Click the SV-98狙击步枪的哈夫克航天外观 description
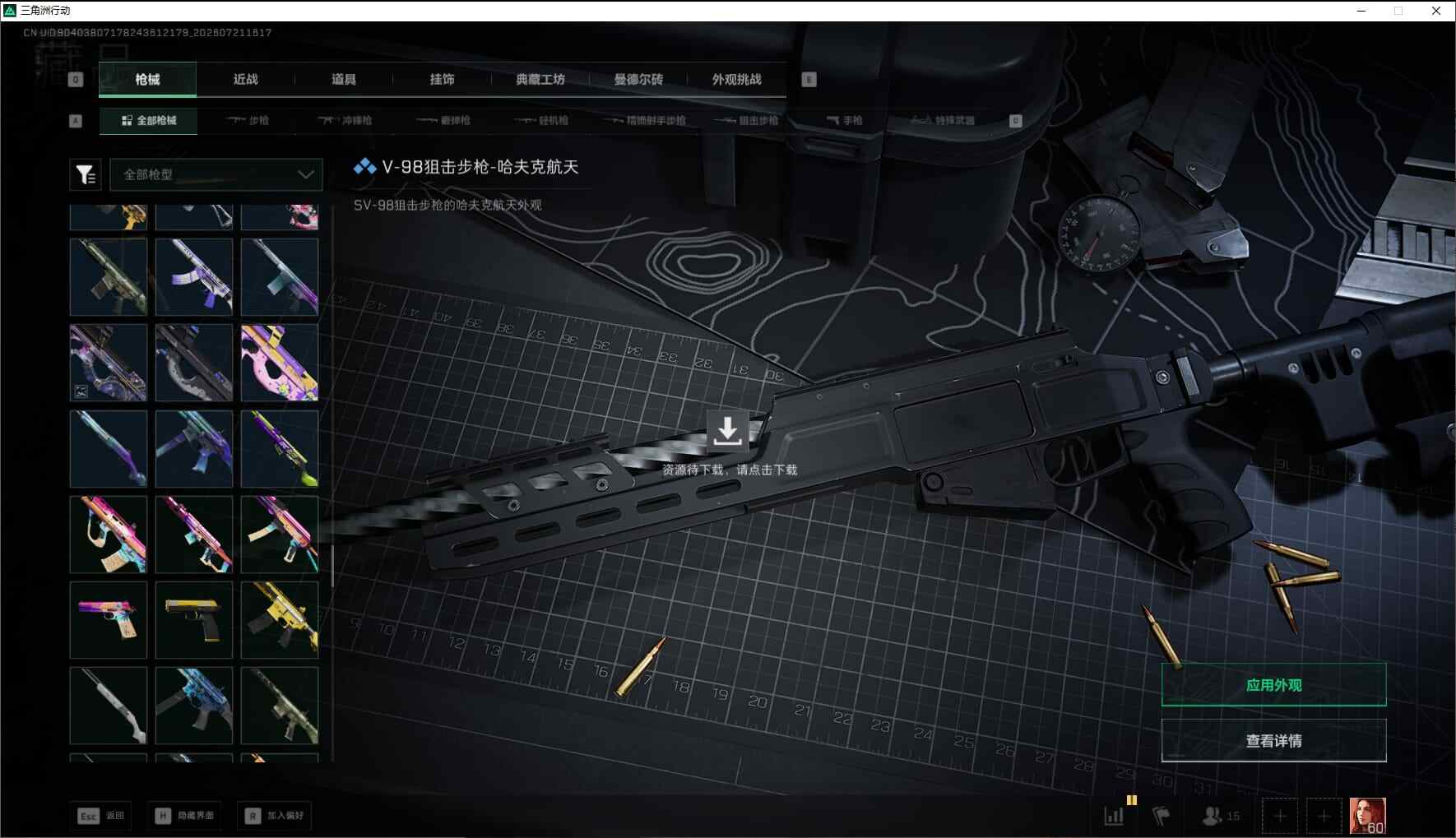The image size is (1456, 838). coord(447,205)
